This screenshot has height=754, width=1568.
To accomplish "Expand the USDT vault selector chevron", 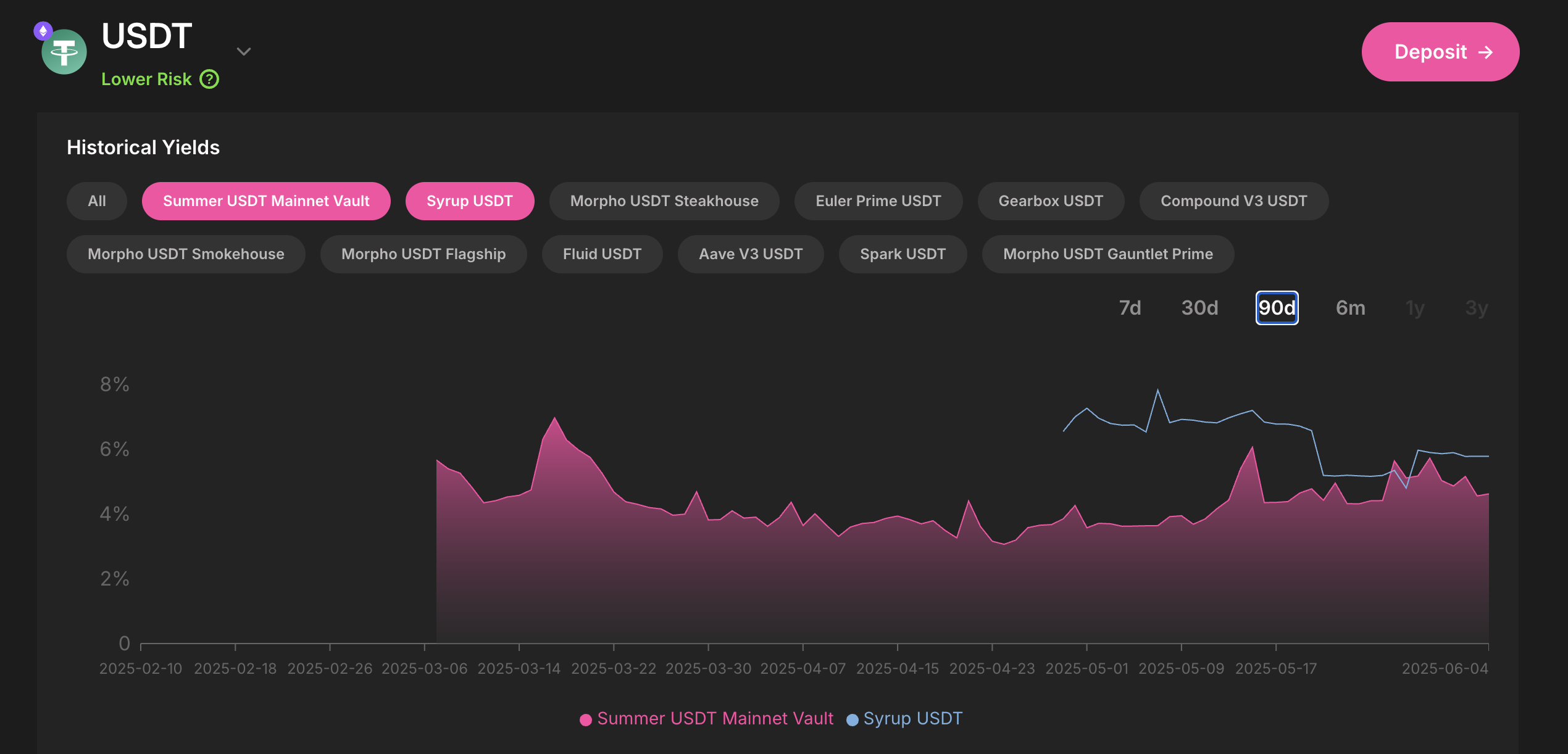I will (244, 52).
